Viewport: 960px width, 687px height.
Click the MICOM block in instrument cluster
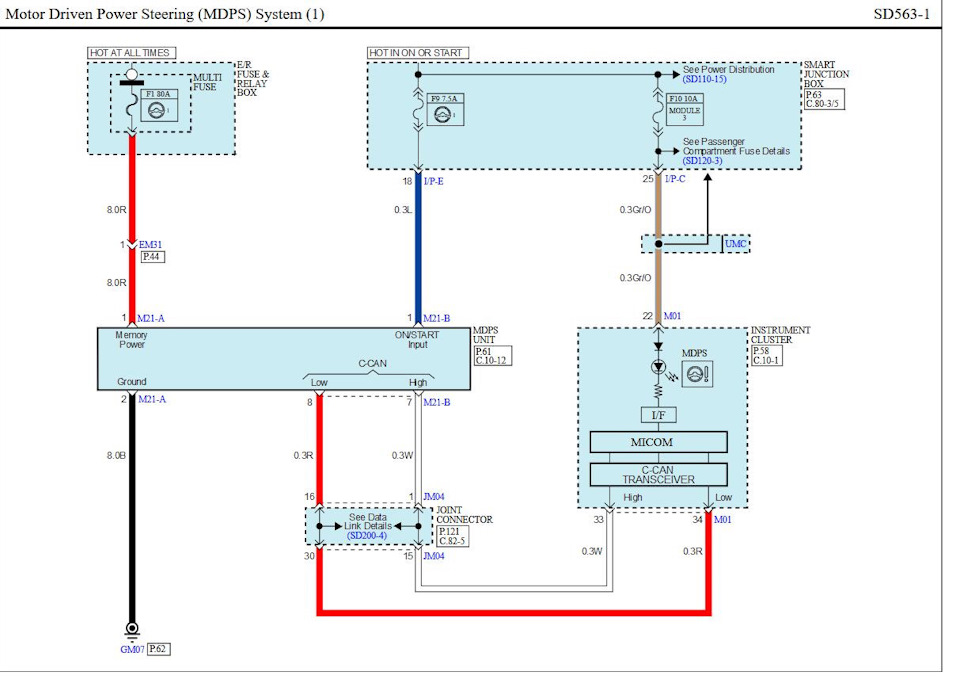(658, 442)
